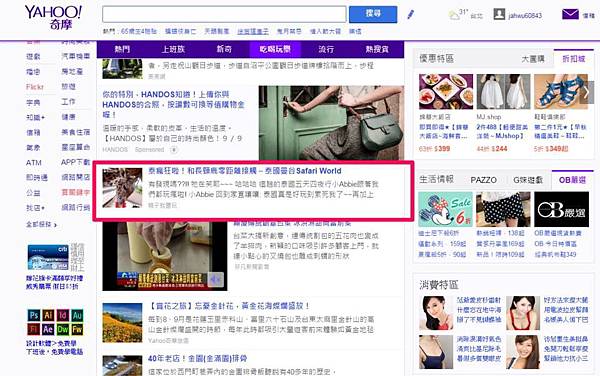Click the blue 搜尋 search button
The height and width of the screenshot is (376, 600).
373,14
